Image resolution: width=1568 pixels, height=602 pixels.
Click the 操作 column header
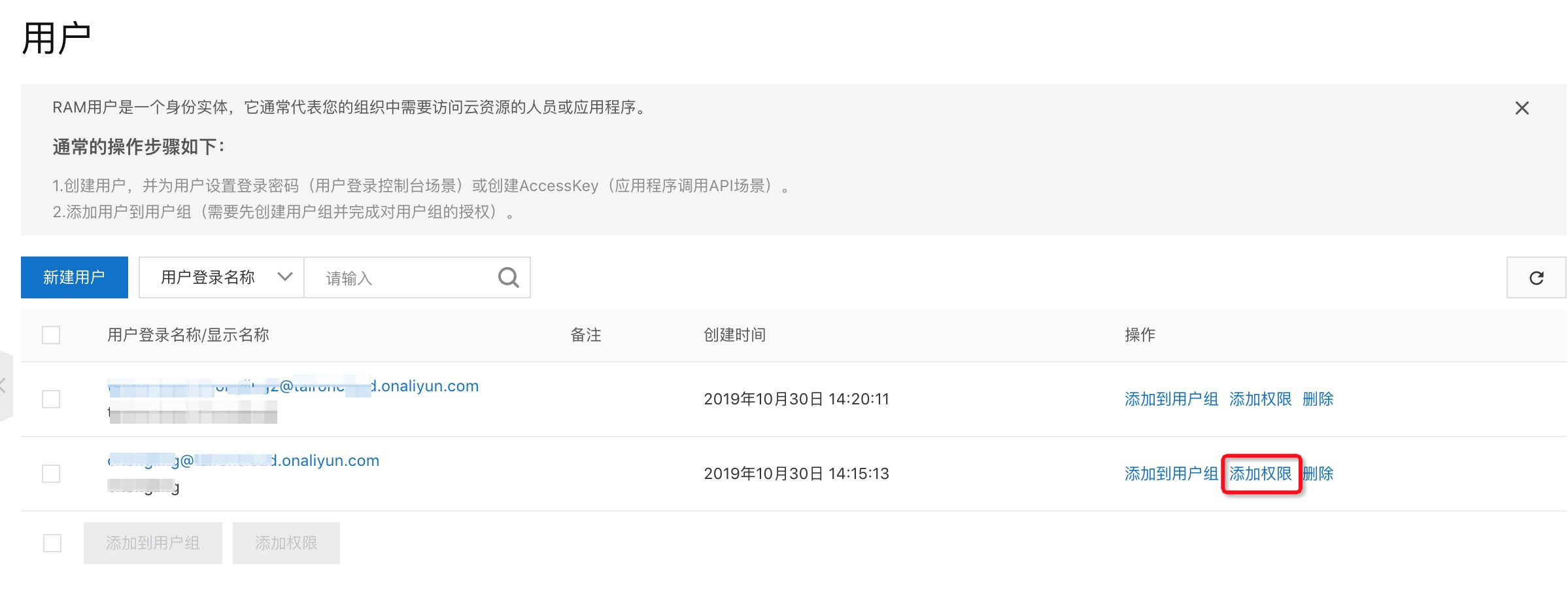coord(1140,335)
